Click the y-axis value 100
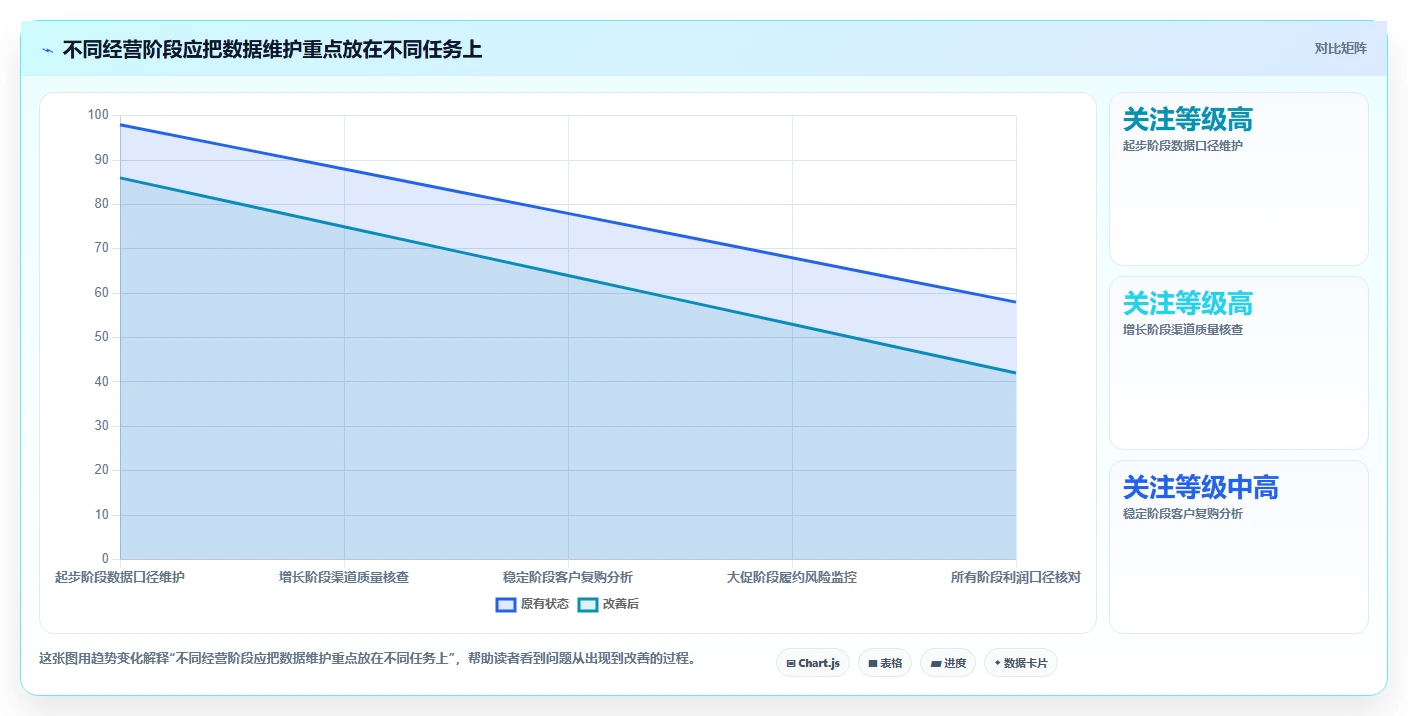 tap(98, 115)
